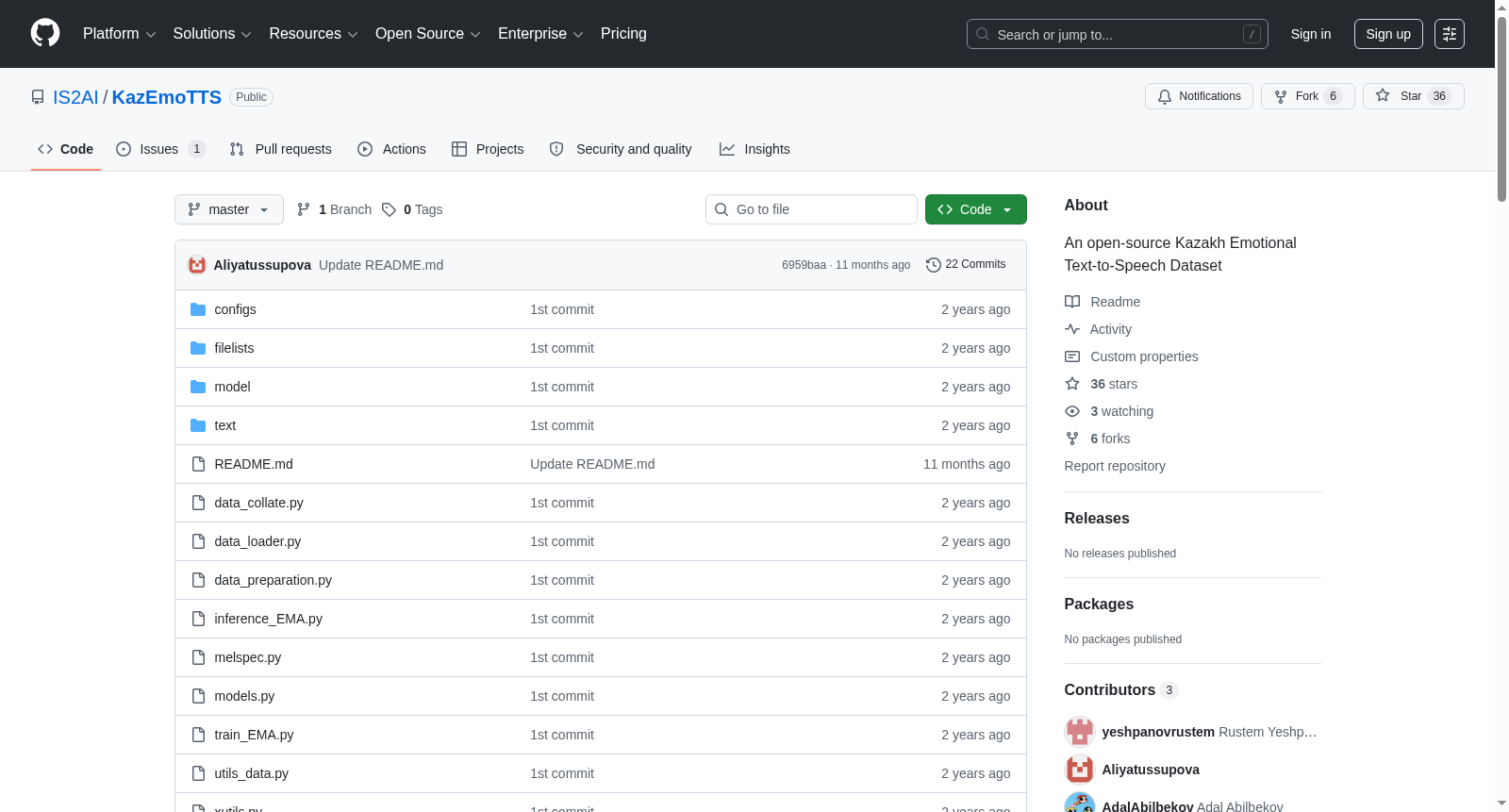Click the configs folder icon
The image size is (1509, 812).
tap(198, 309)
